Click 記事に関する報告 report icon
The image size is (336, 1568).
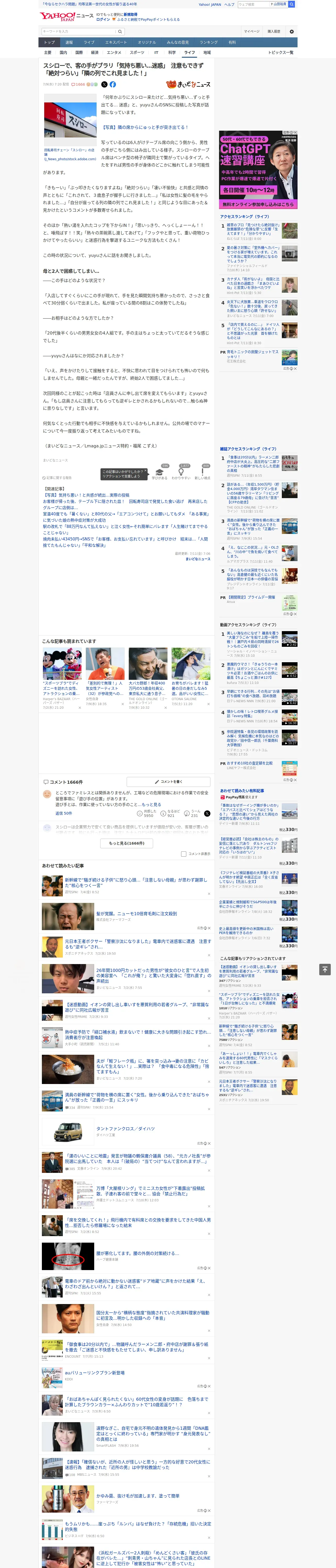coord(57,478)
